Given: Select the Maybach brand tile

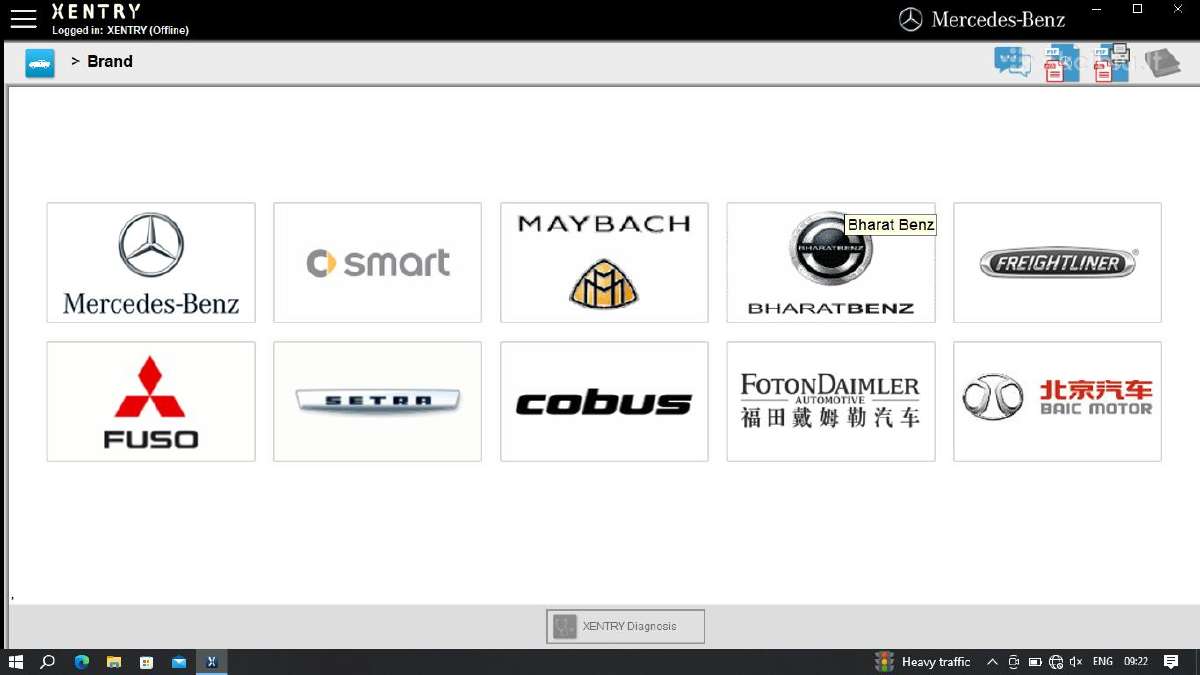Looking at the screenshot, I should (604, 263).
